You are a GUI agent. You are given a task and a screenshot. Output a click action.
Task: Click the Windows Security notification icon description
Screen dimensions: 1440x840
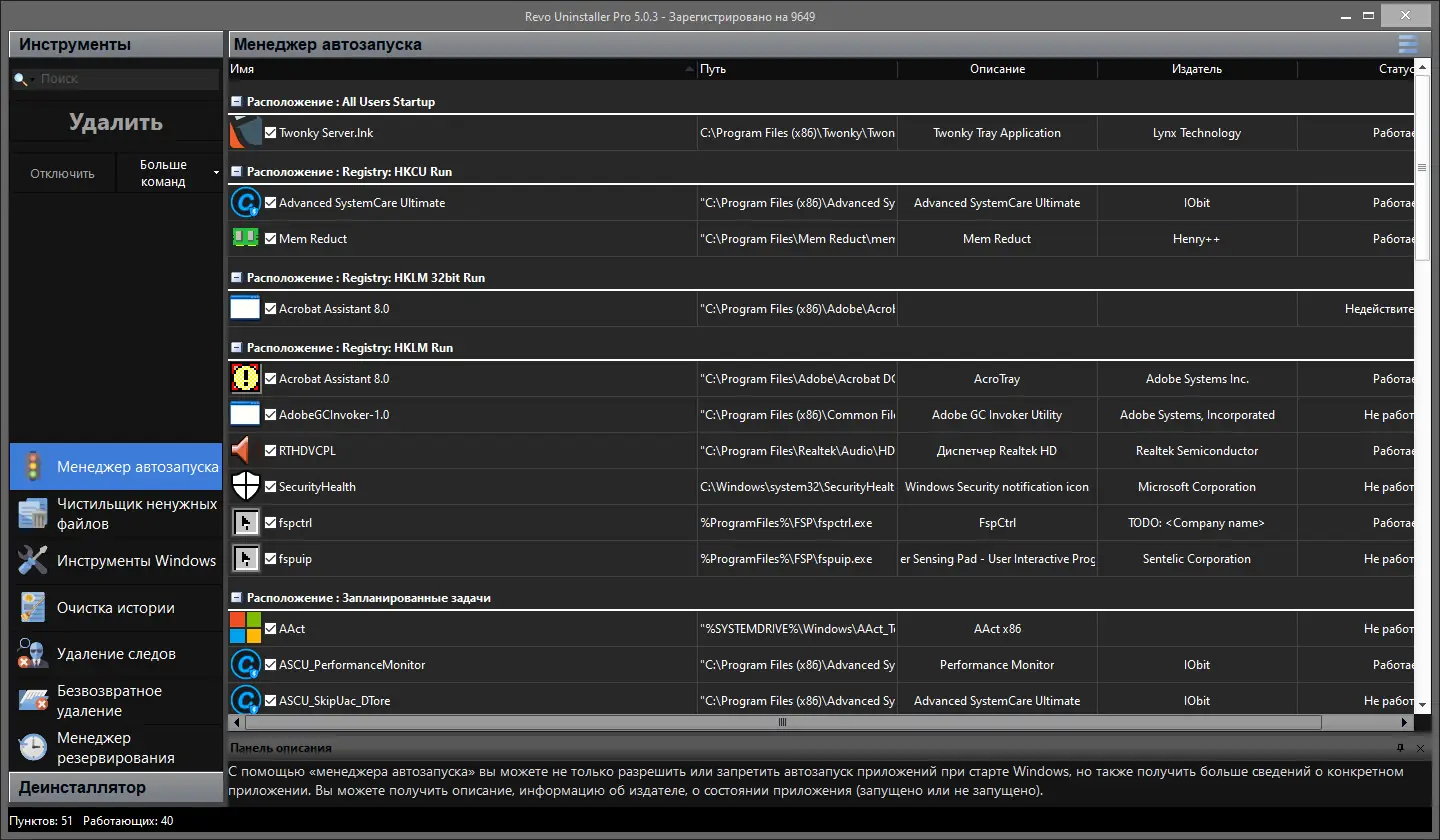click(x=997, y=487)
